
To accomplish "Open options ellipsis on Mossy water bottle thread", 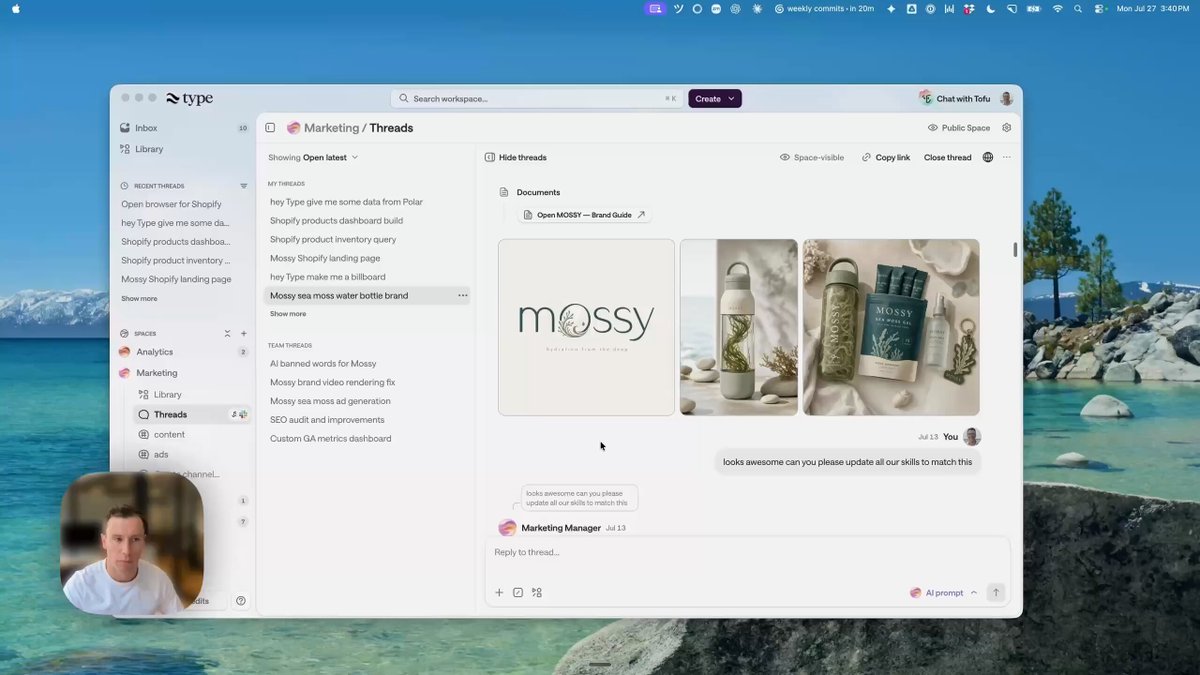I will point(462,296).
